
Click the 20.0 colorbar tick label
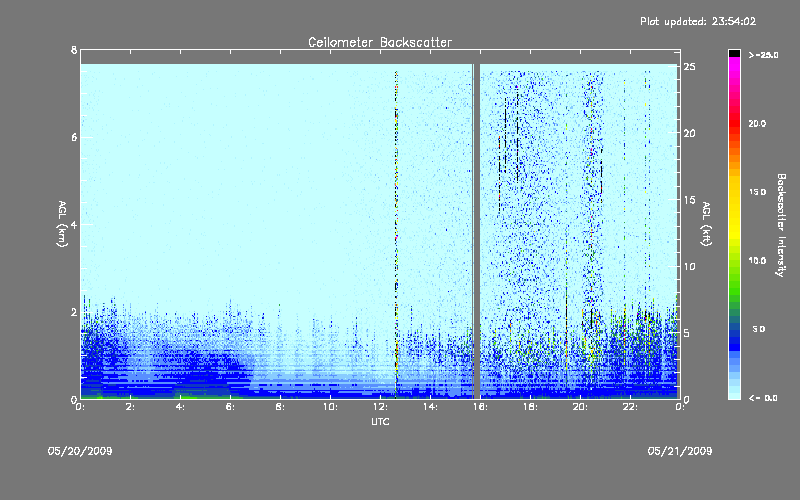(x=757, y=124)
